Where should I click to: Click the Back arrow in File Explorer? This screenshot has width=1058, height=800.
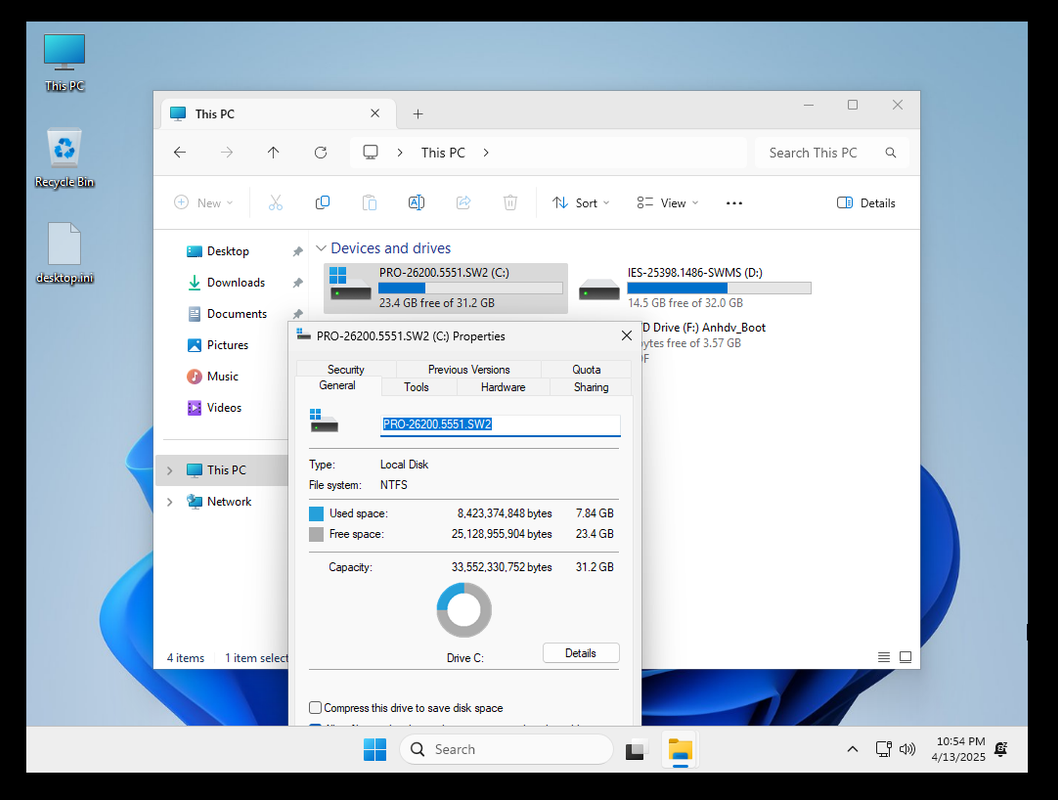point(179,152)
